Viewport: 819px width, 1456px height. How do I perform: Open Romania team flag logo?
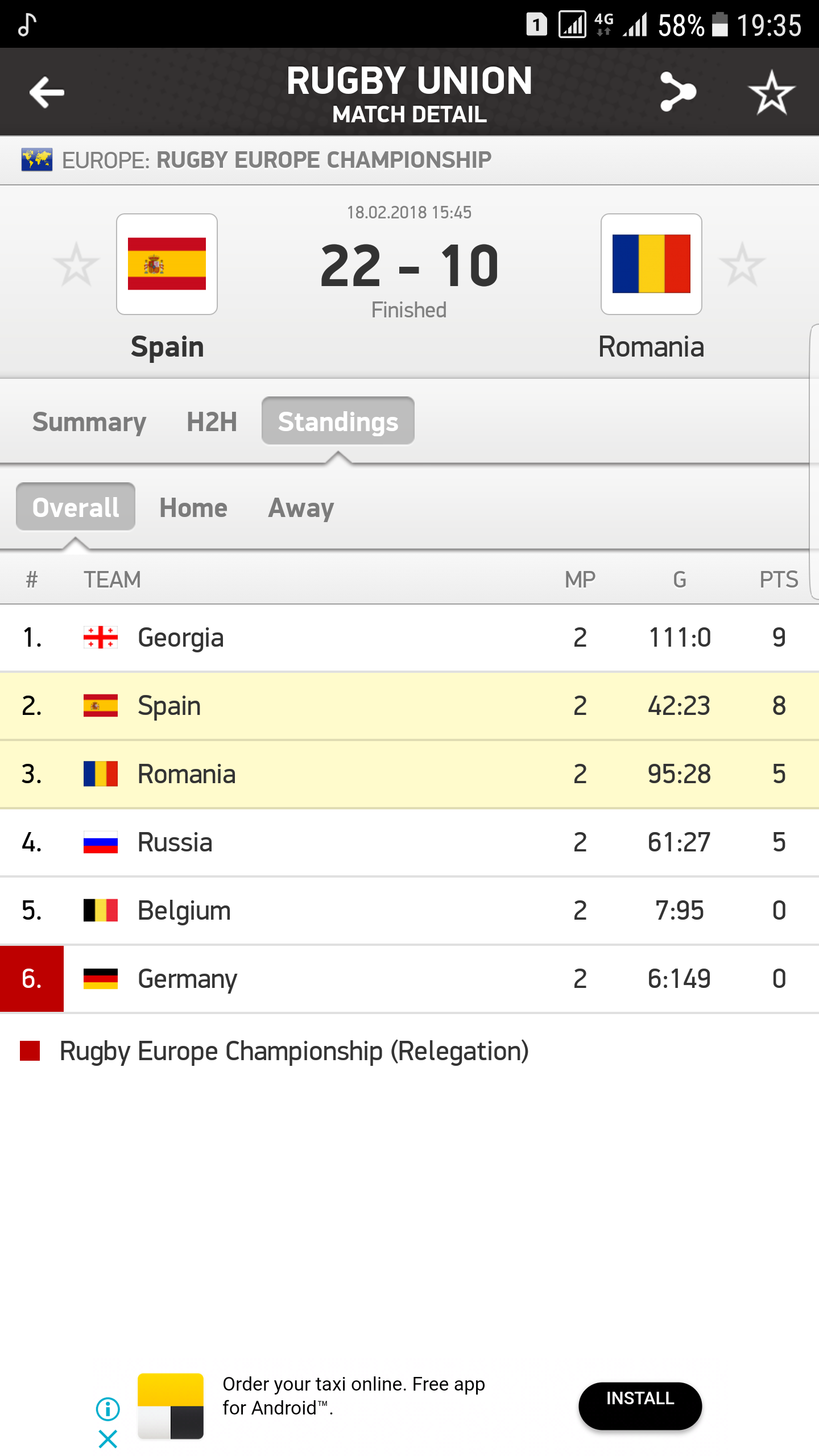pyautogui.click(x=651, y=264)
